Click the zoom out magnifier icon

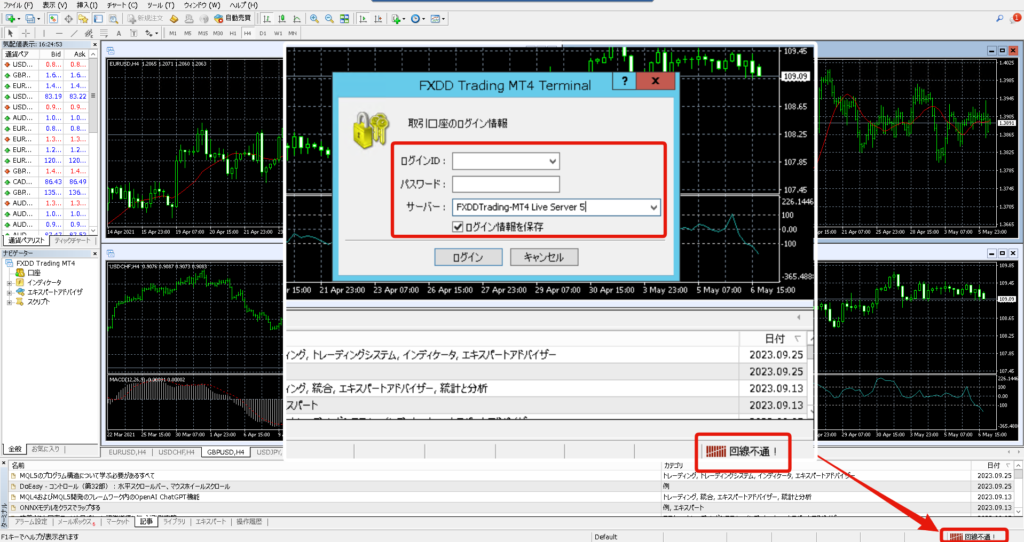[329, 19]
